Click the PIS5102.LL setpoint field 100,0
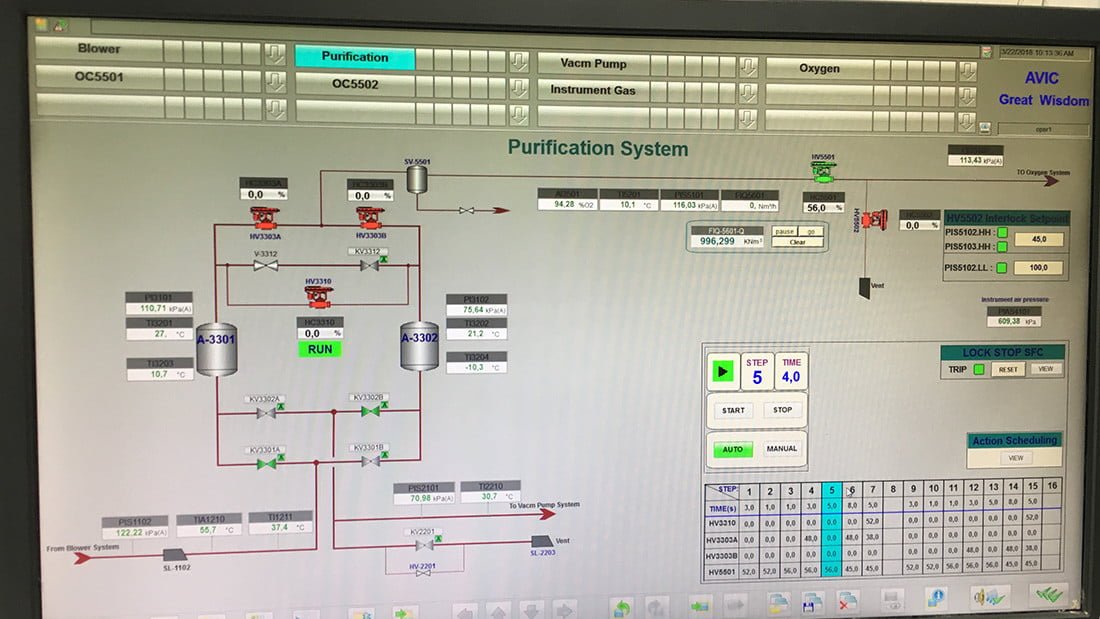The height and width of the screenshot is (619, 1100). [x=1038, y=268]
